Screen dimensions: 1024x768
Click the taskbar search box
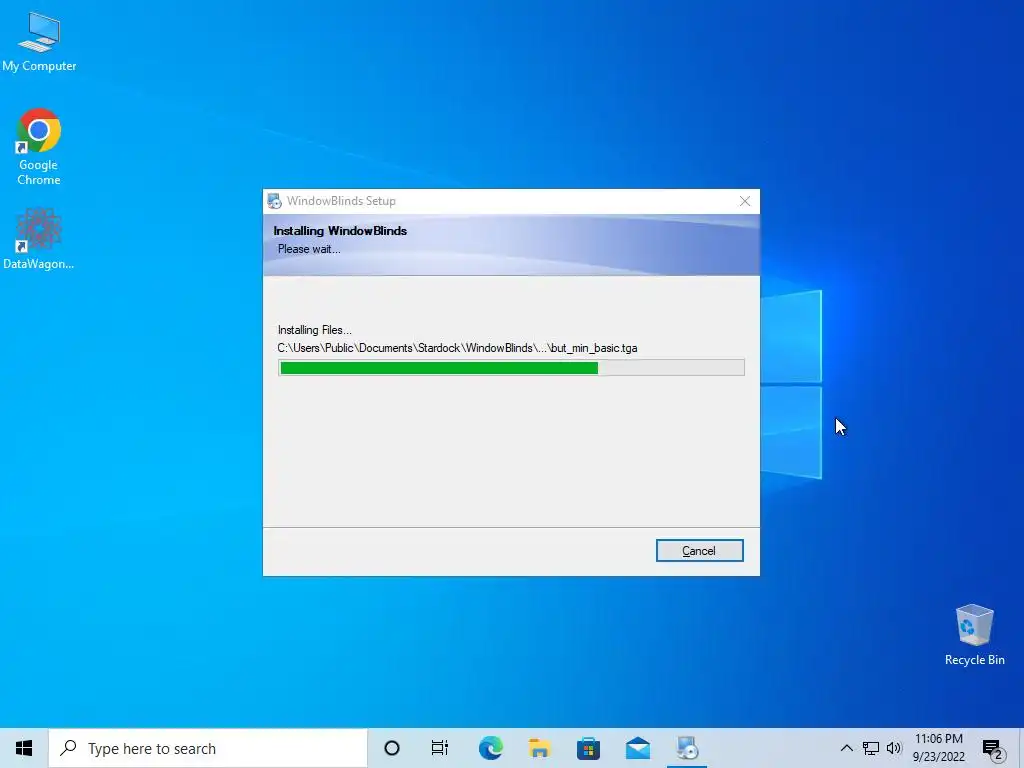coord(208,748)
